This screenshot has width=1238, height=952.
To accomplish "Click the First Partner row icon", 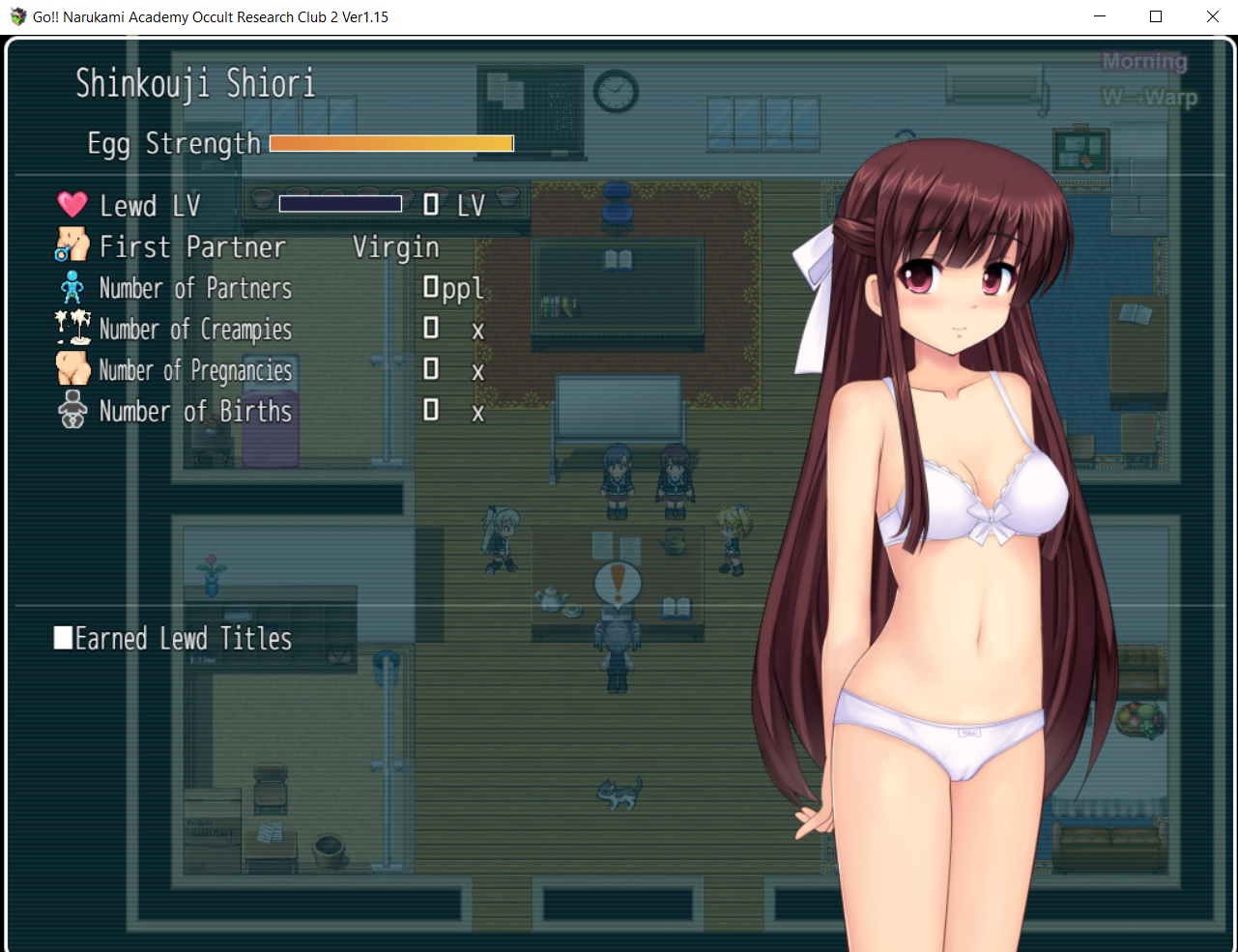I will (x=72, y=245).
